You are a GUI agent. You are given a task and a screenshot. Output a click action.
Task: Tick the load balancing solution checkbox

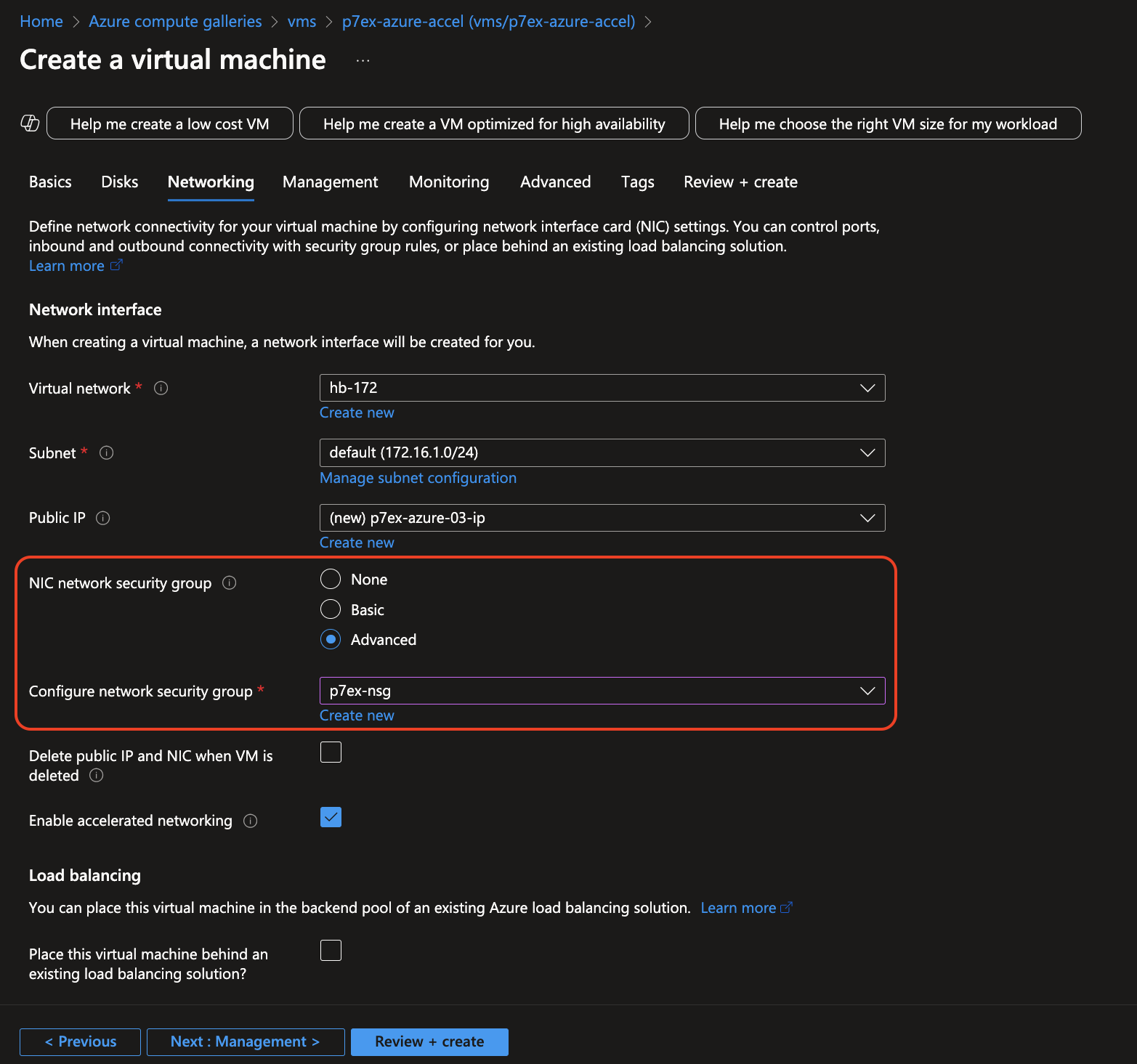(331, 950)
